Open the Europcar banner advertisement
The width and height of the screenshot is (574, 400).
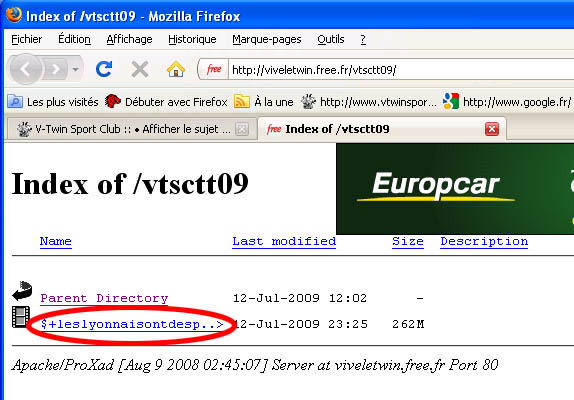point(455,189)
